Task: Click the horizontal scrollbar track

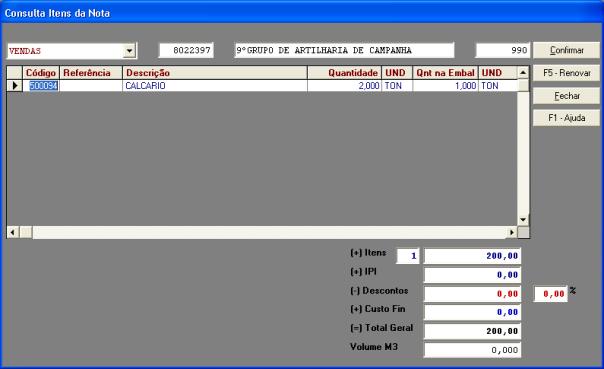Action: pyautogui.click(x=269, y=232)
